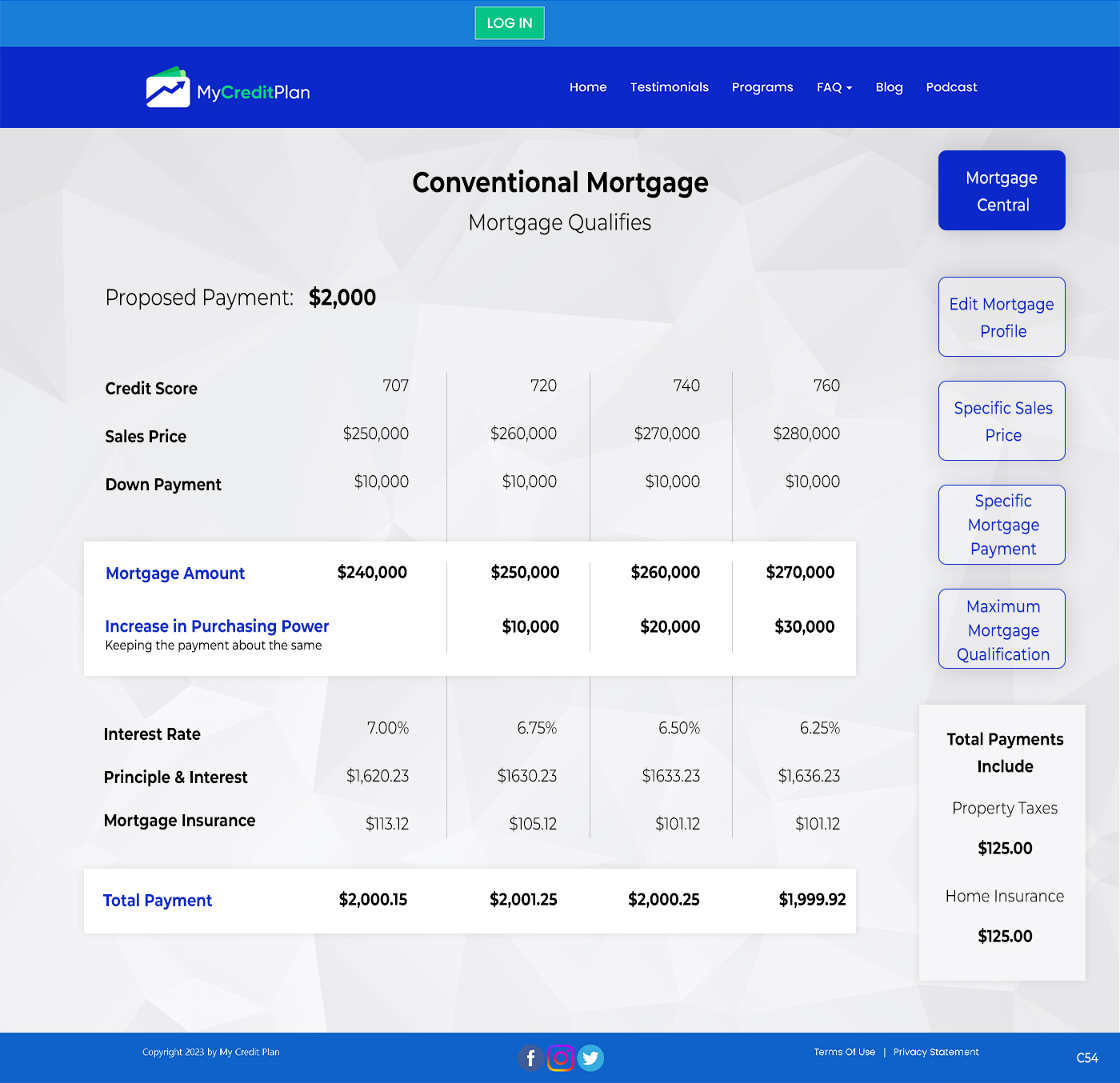Open the Podcast nav link

[951, 87]
